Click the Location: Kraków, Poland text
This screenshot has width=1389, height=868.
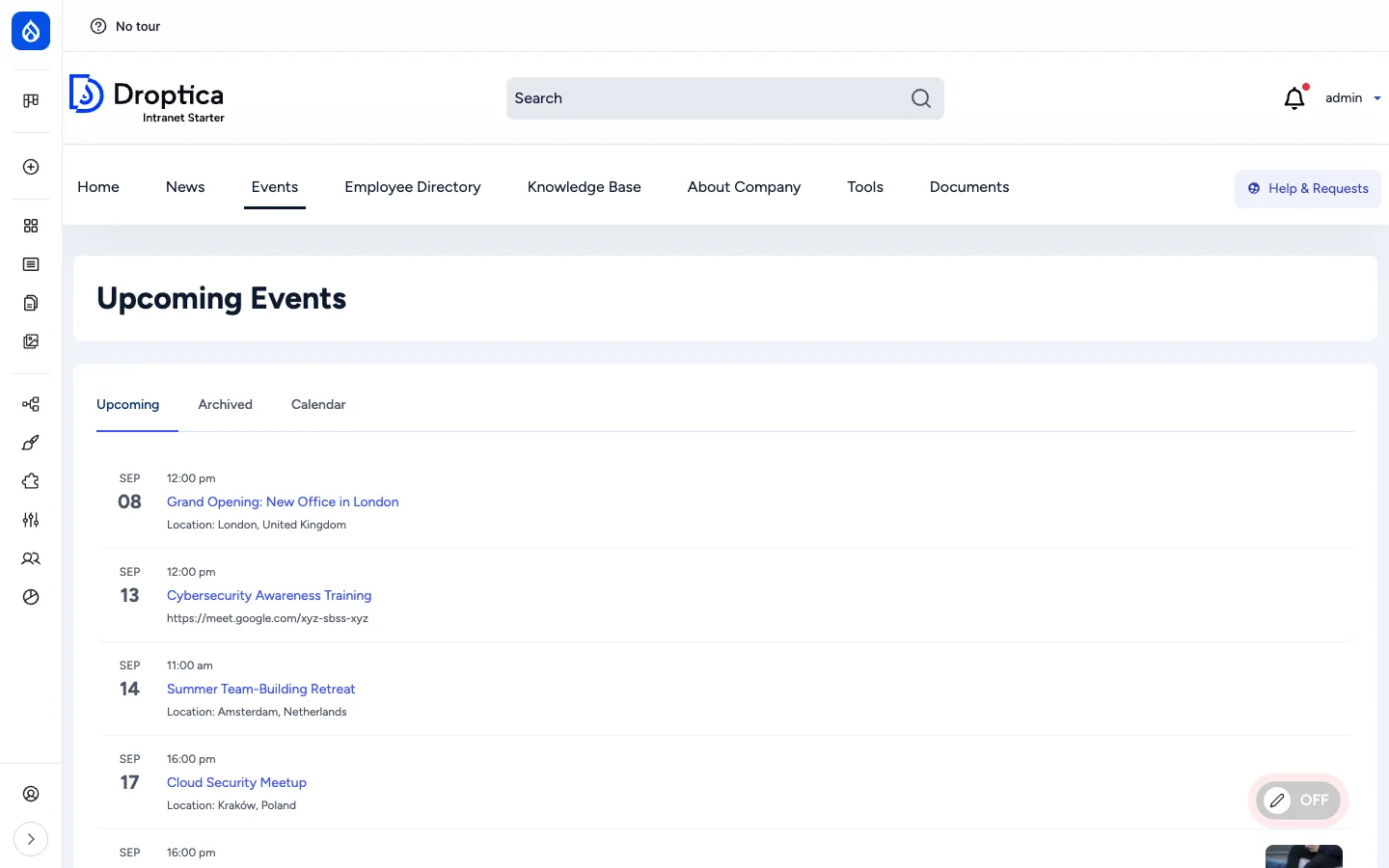(x=231, y=805)
